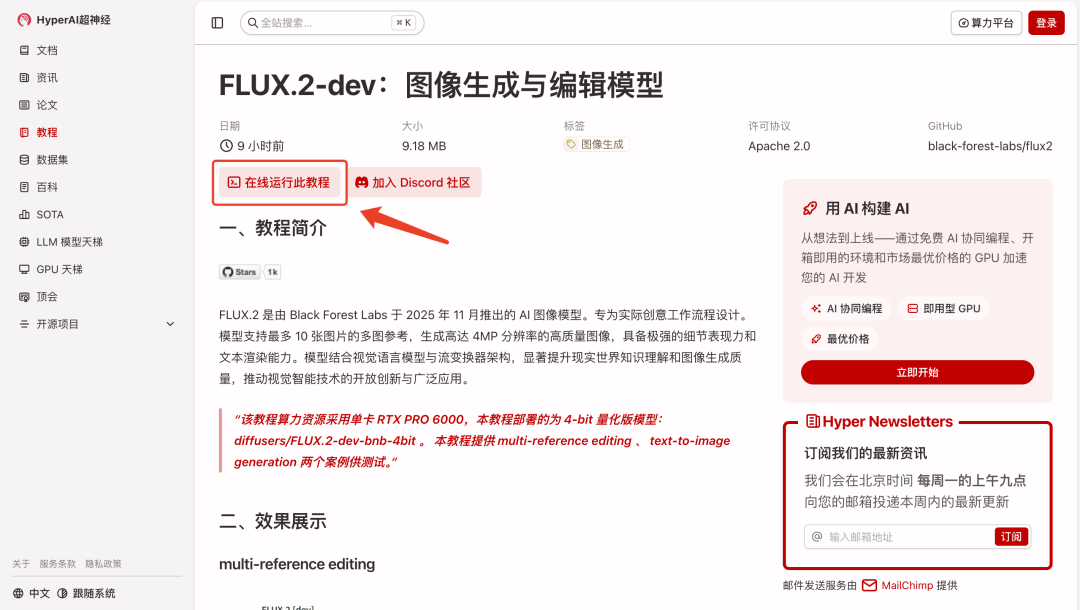Click the 在线运行此教程 button

(279, 183)
